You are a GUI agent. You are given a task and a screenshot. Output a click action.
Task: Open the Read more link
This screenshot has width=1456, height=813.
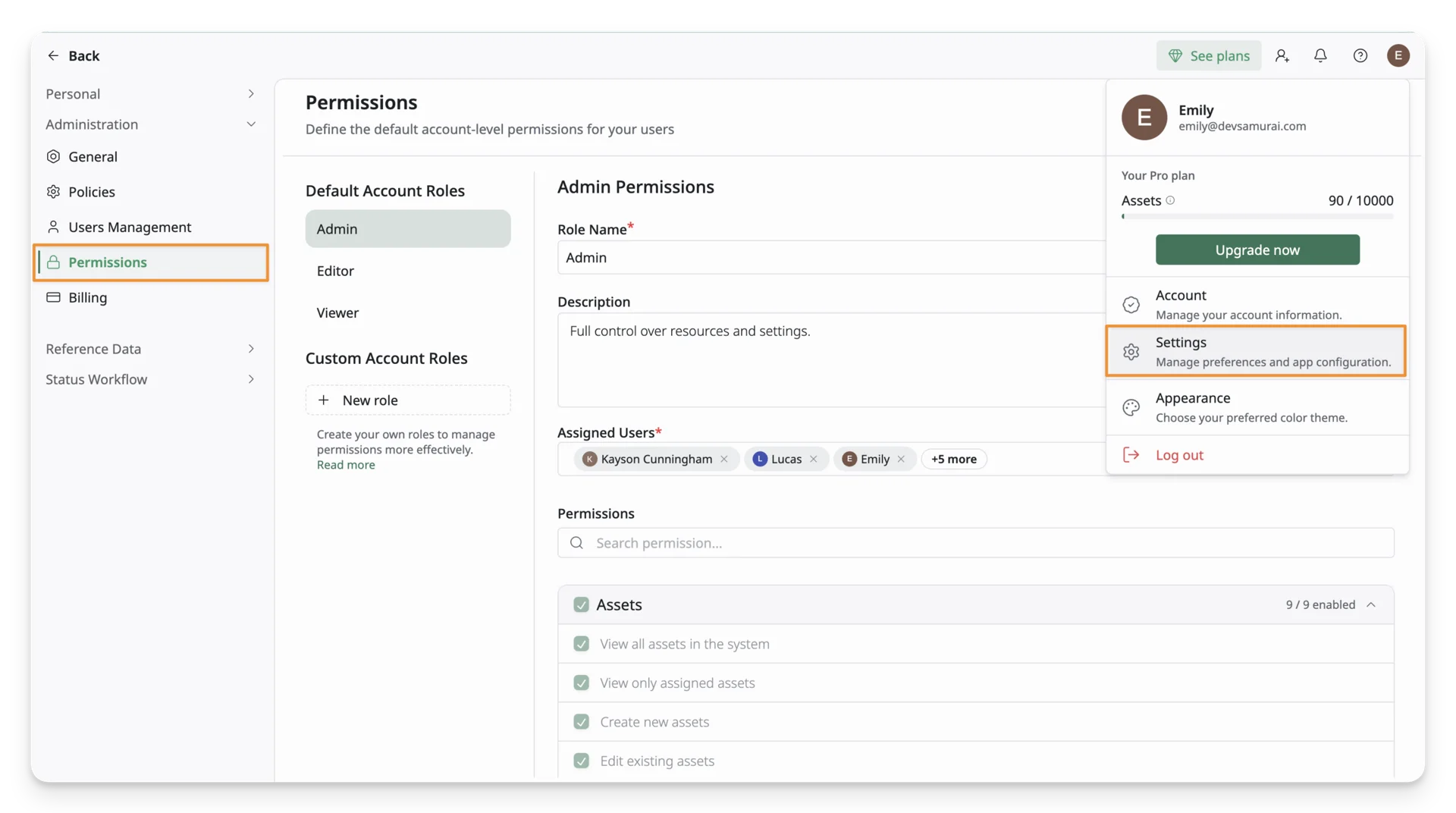point(346,465)
